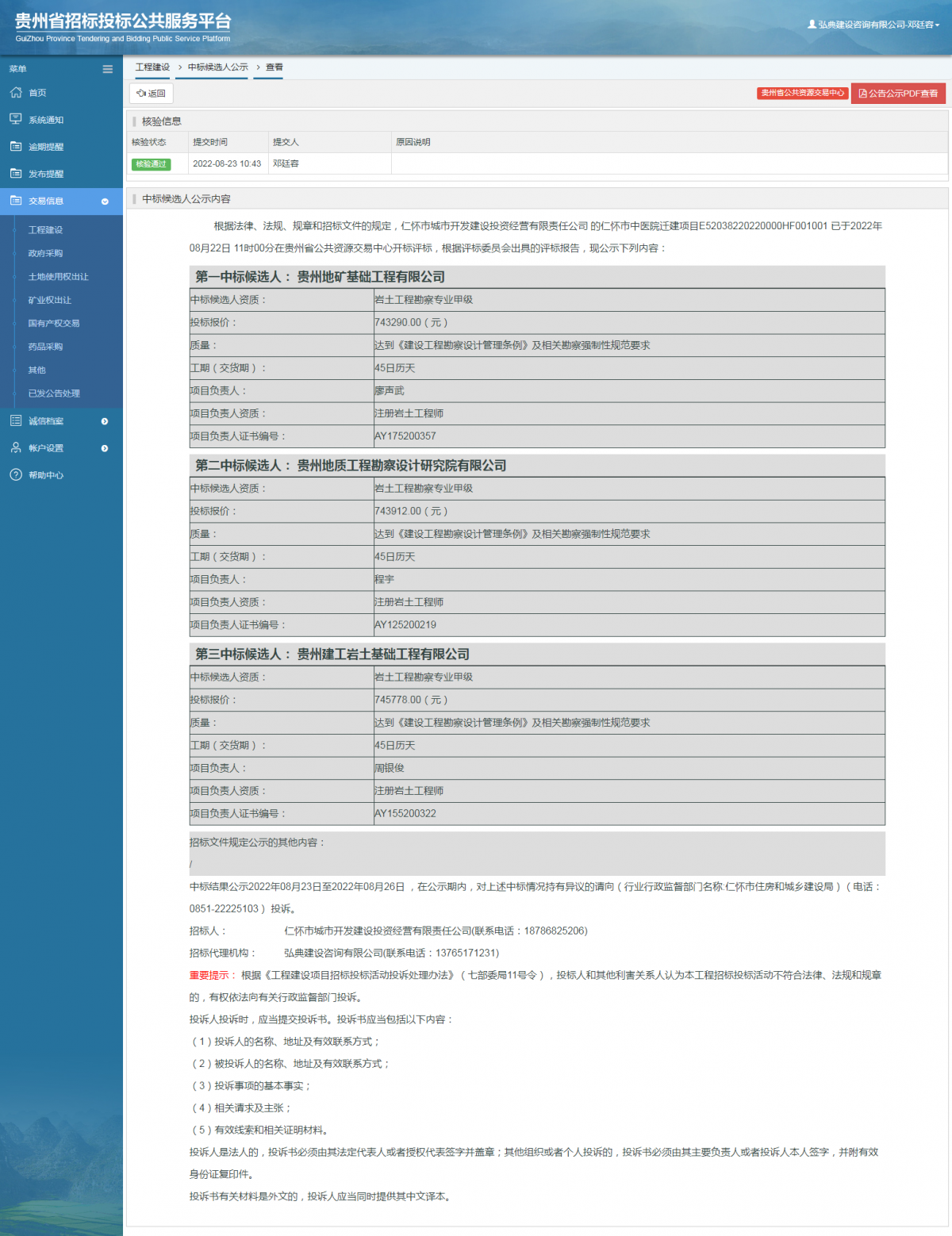This screenshot has height=1236, width=952.
Task: Click the red 重要提示 label
Action: pyautogui.click(x=209, y=975)
